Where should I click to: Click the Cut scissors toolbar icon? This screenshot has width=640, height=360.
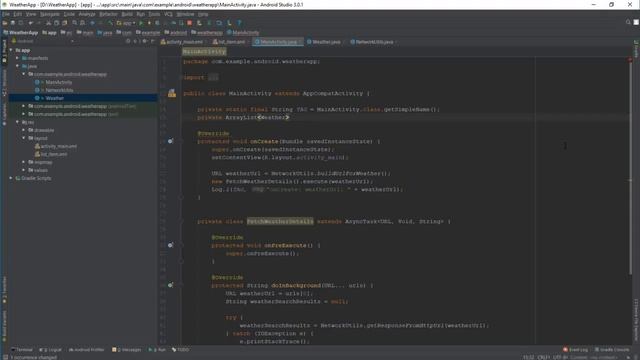pos(49,23)
